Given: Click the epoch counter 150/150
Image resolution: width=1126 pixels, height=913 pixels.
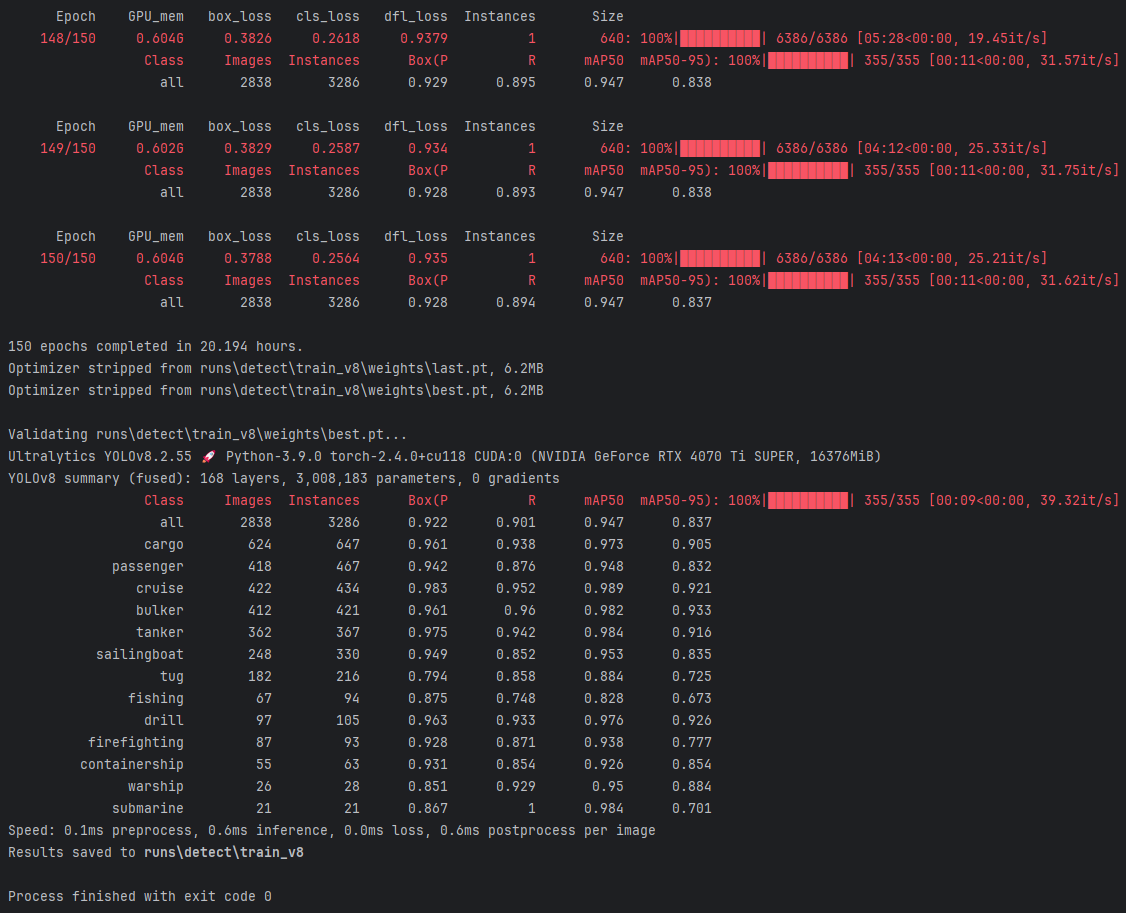Looking at the screenshot, I should coord(68,258).
